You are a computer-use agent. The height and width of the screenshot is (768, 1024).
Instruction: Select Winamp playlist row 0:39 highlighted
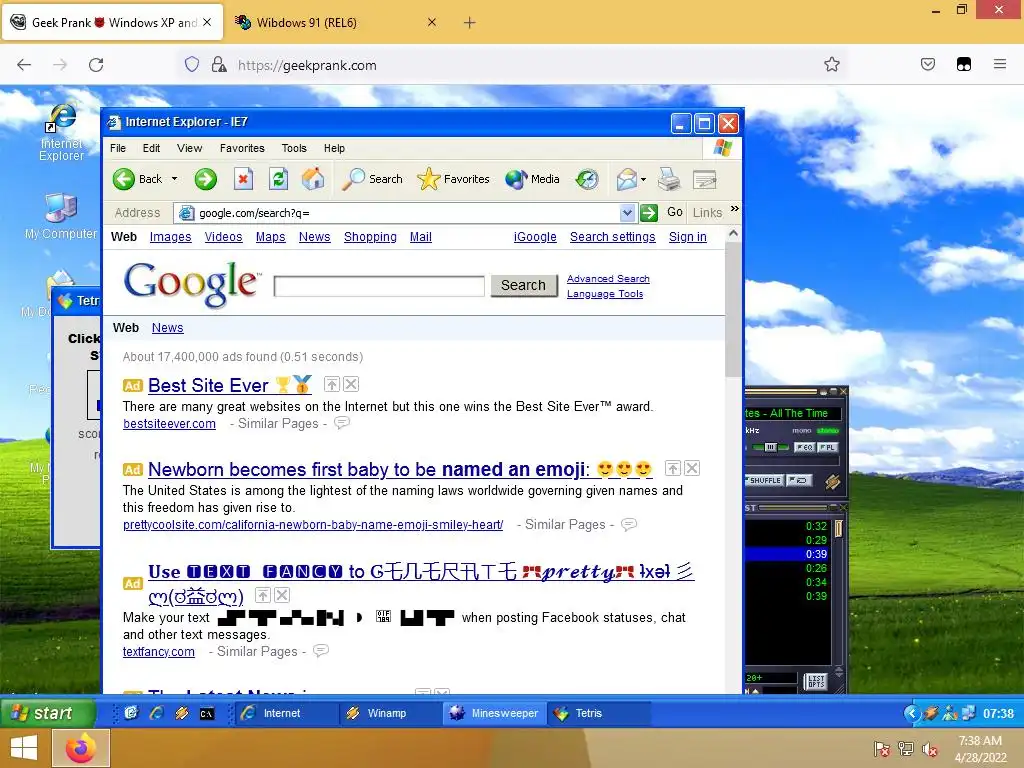pyautogui.click(x=788, y=554)
